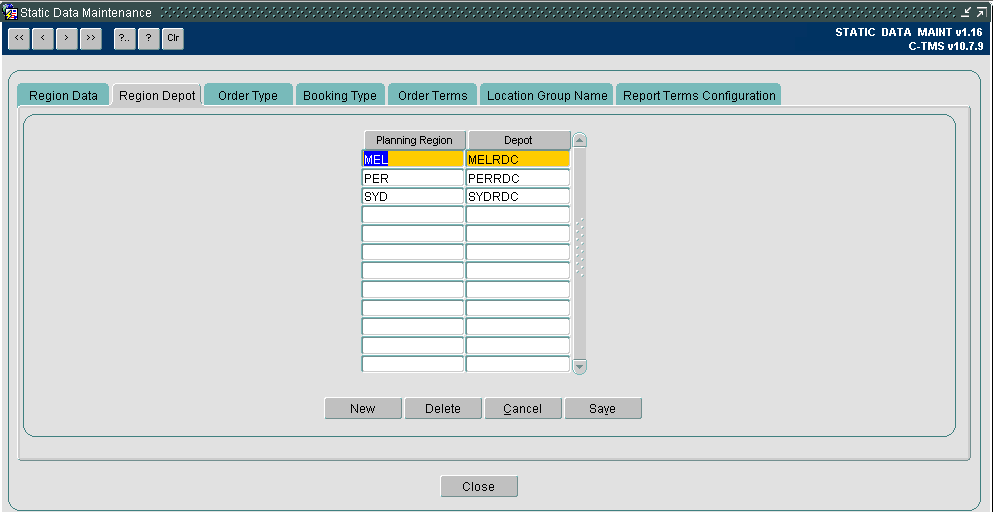The image size is (993, 512).
Task: Click the Close button at bottom
Action: (479, 487)
